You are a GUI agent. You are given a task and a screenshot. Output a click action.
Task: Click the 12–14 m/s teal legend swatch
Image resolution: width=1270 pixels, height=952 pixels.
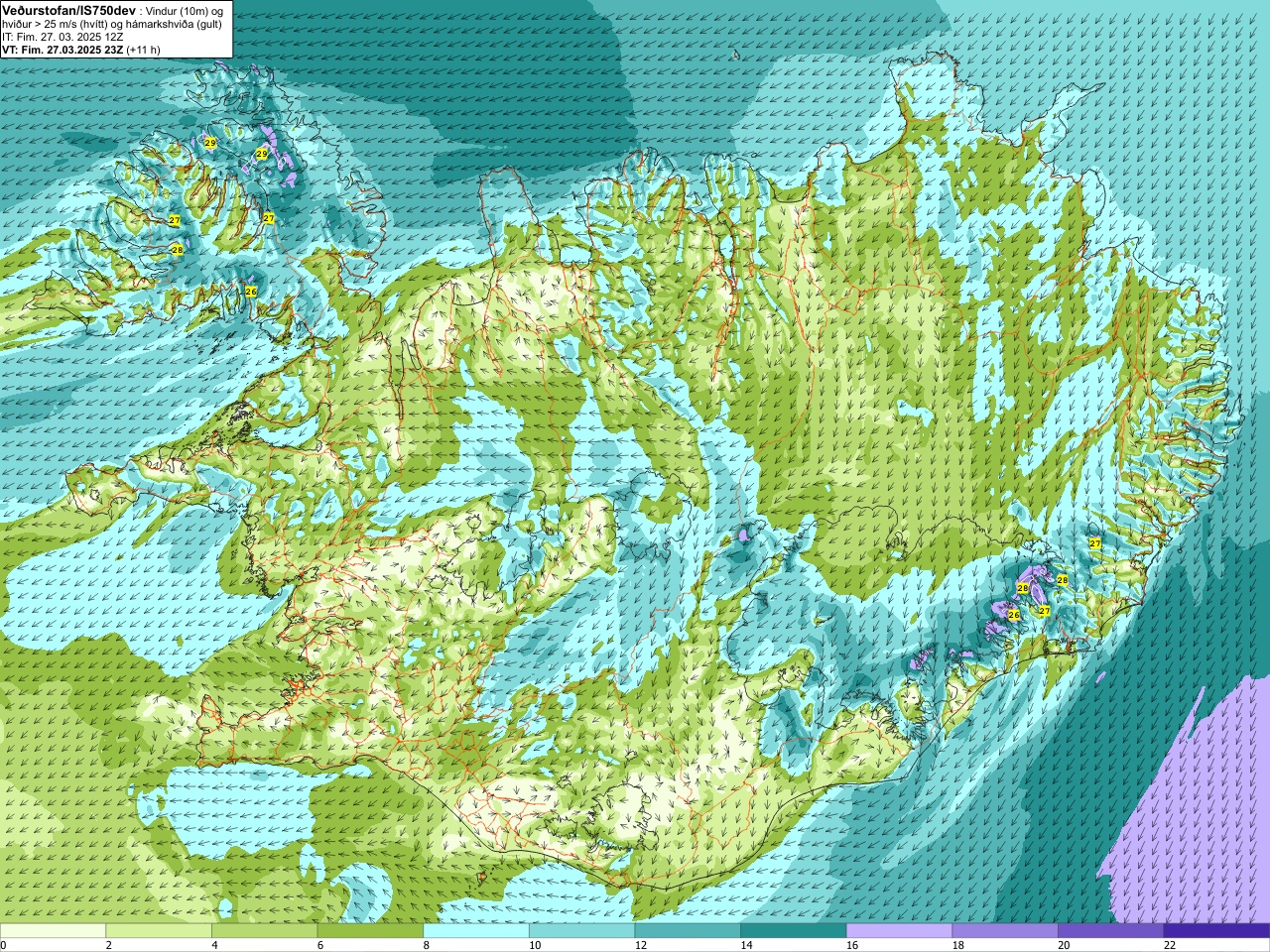coord(688,931)
